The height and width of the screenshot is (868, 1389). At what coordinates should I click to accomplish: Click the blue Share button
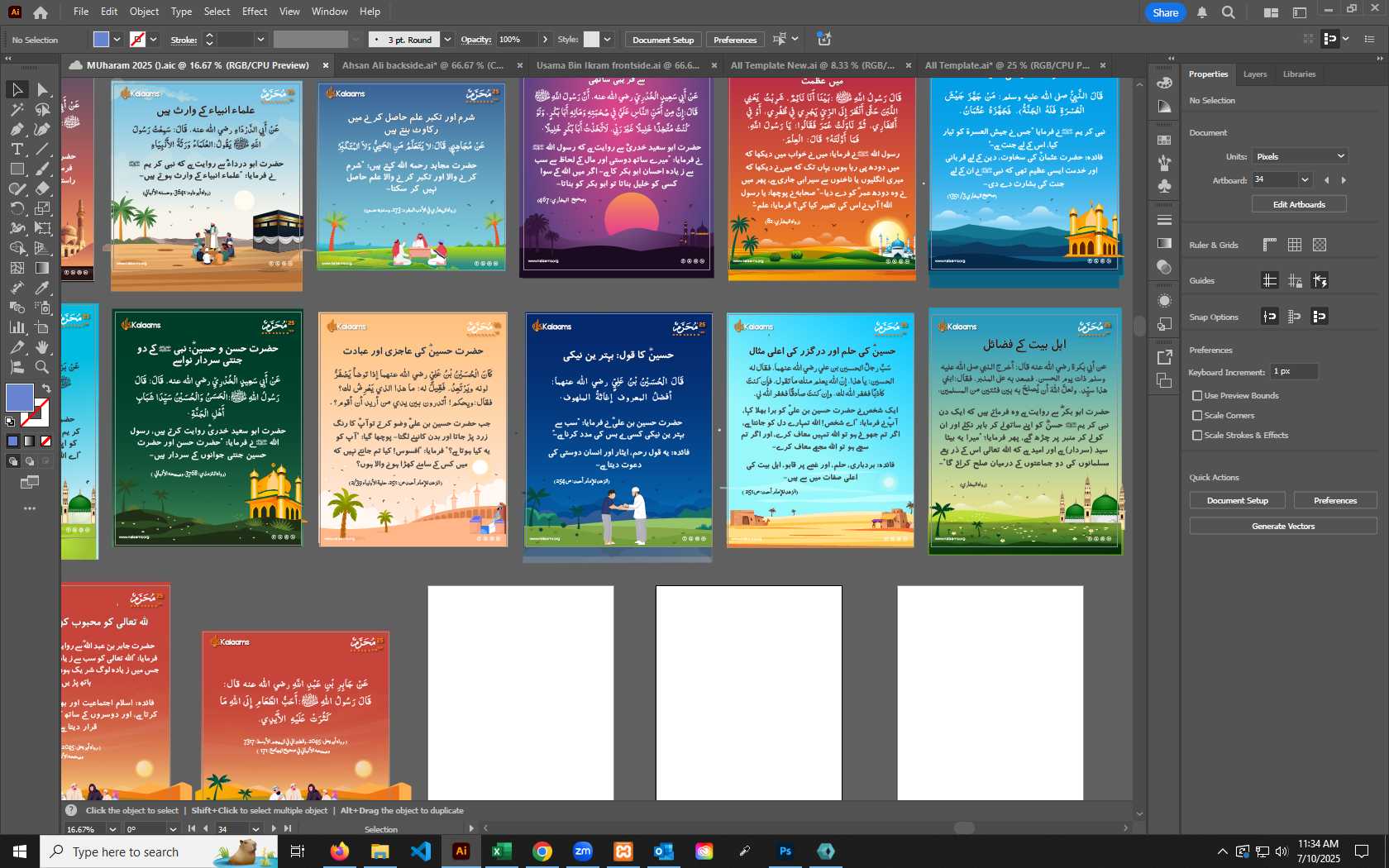click(x=1166, y=12)
